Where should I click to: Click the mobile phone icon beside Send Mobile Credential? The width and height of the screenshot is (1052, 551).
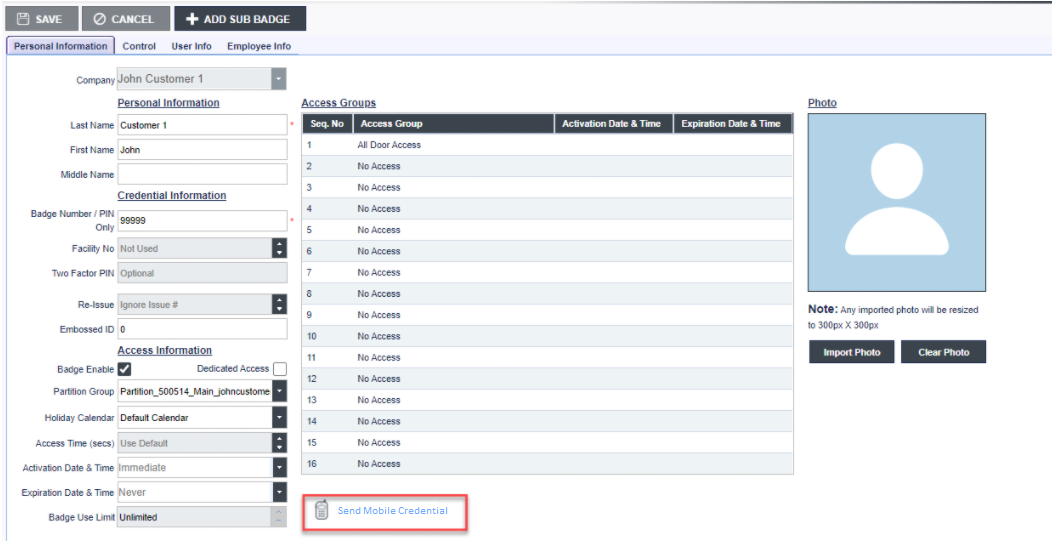pos(321,511)
